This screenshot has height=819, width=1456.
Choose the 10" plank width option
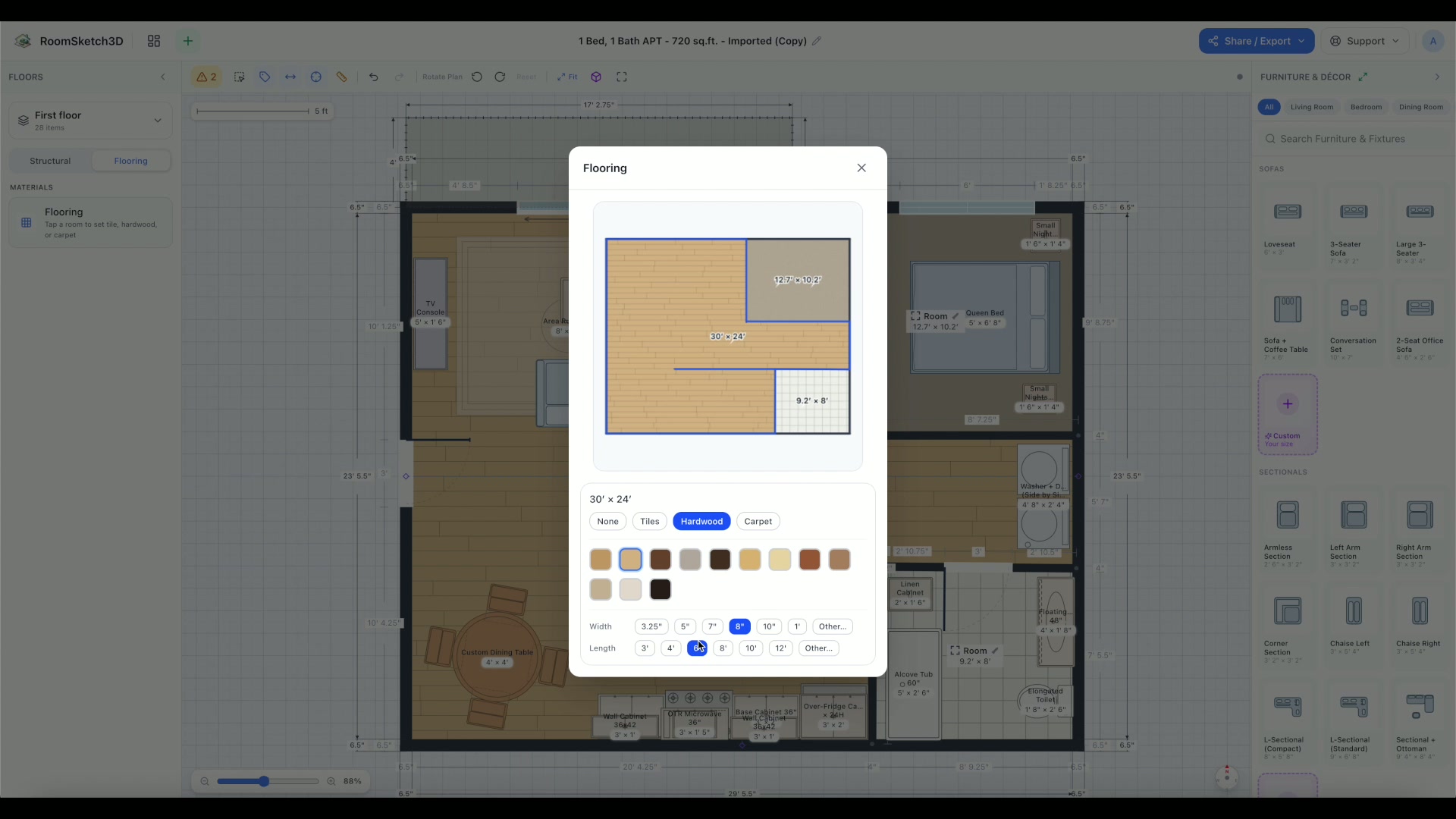[x=769, y=626]
